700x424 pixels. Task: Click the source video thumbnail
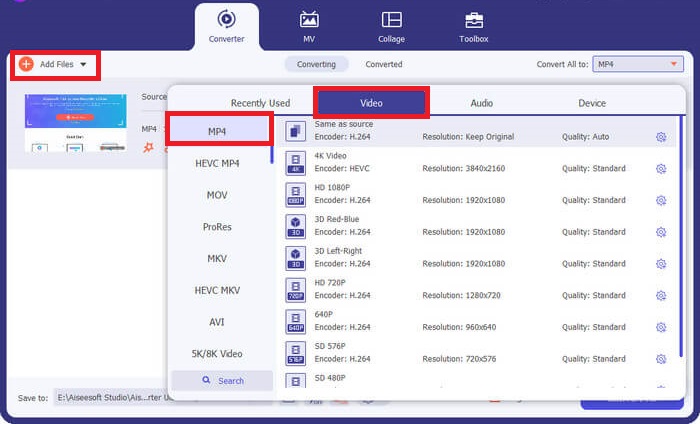point(75,123)
